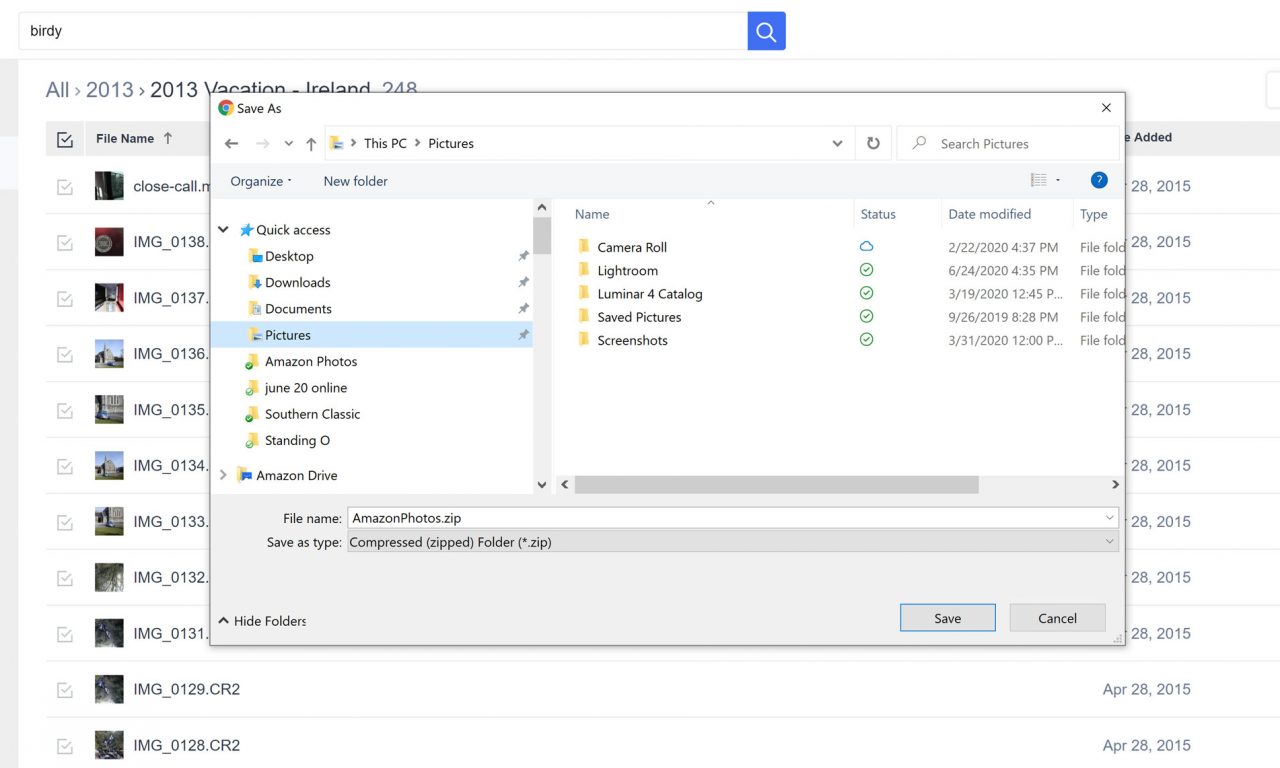Click the Up one level arrow

point(311,144)
